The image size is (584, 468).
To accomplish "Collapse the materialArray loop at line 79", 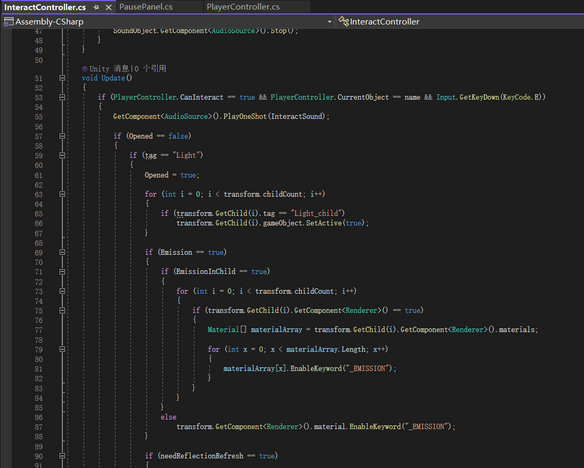I will coord(62,349).
